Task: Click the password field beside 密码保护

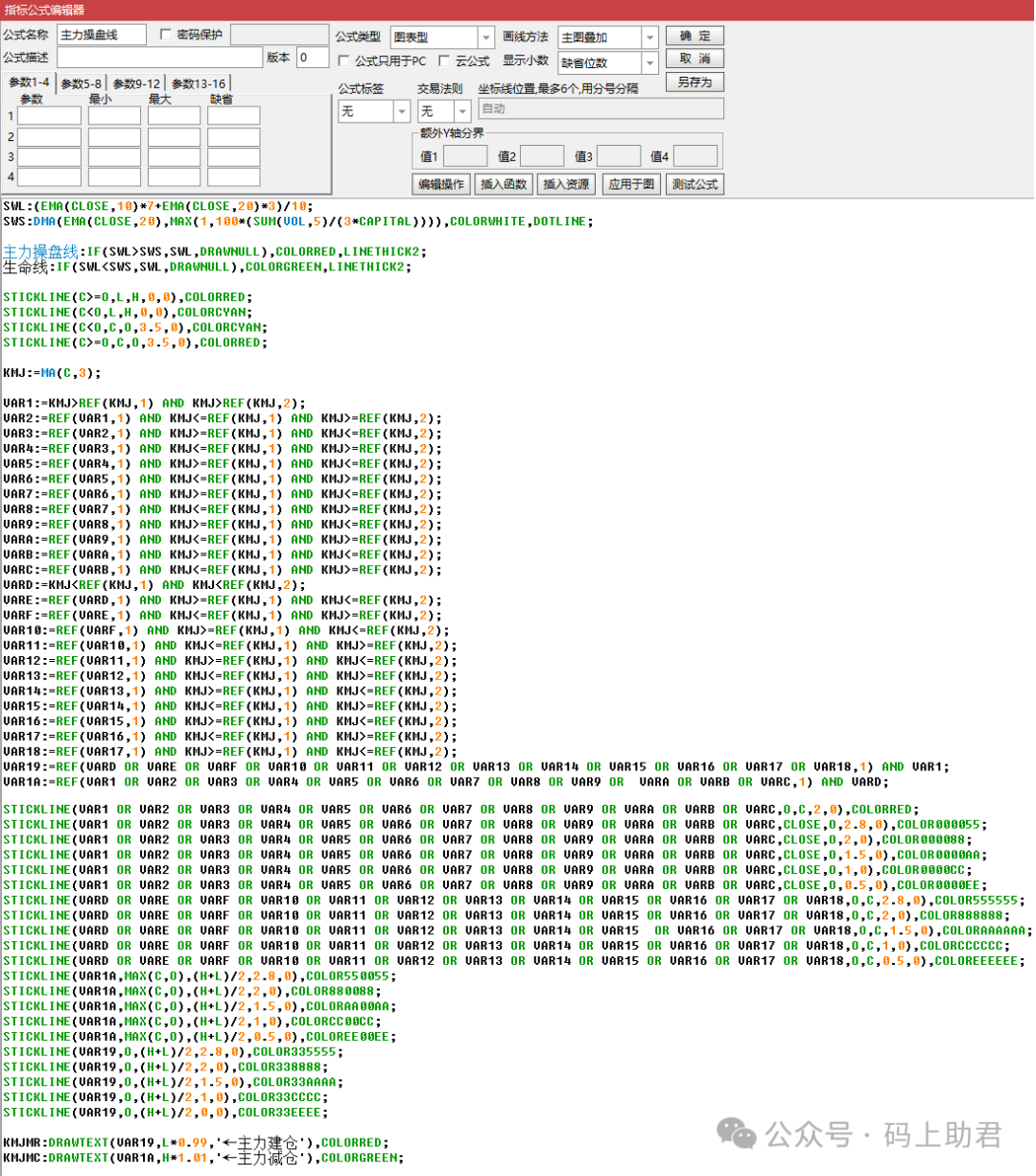Action: [x=279, y=35]
